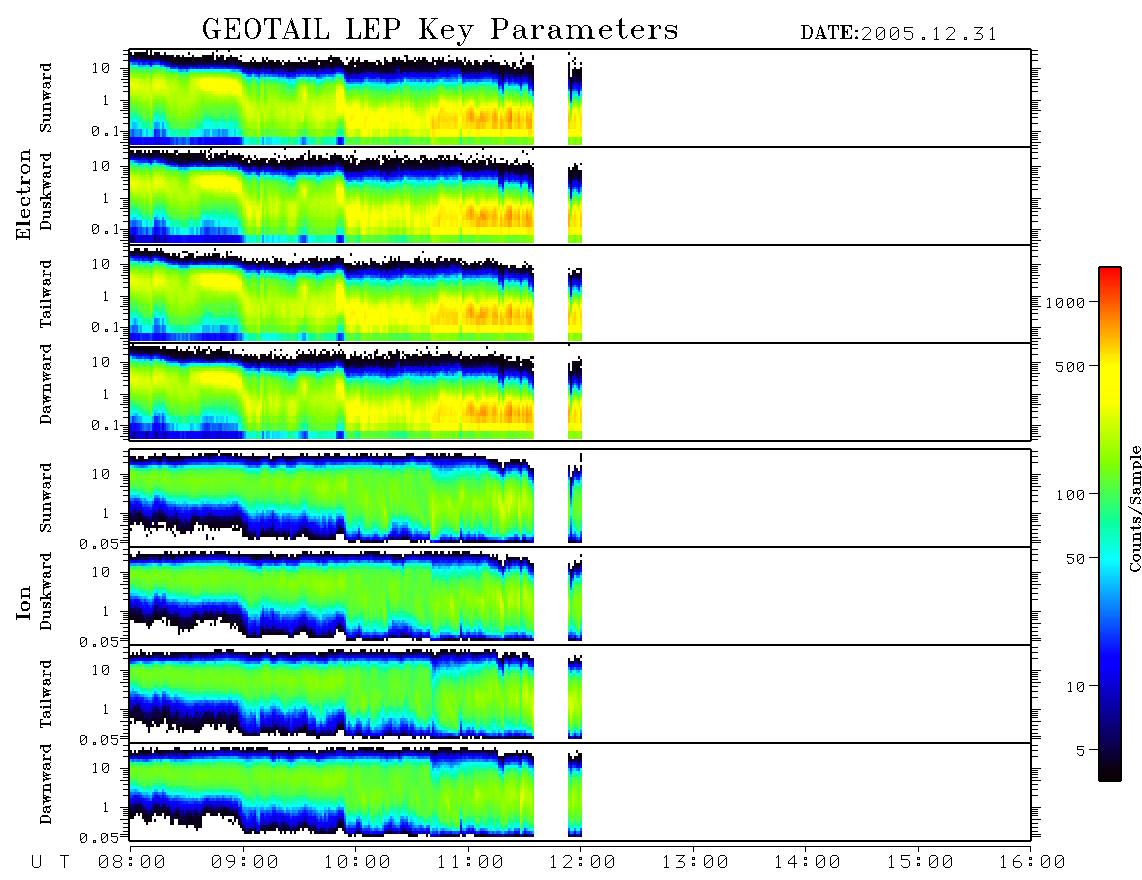Screen dimensions: 1142x880
Task: Click the Ion "Duskward" panel label
Action: tap(46, 592)
